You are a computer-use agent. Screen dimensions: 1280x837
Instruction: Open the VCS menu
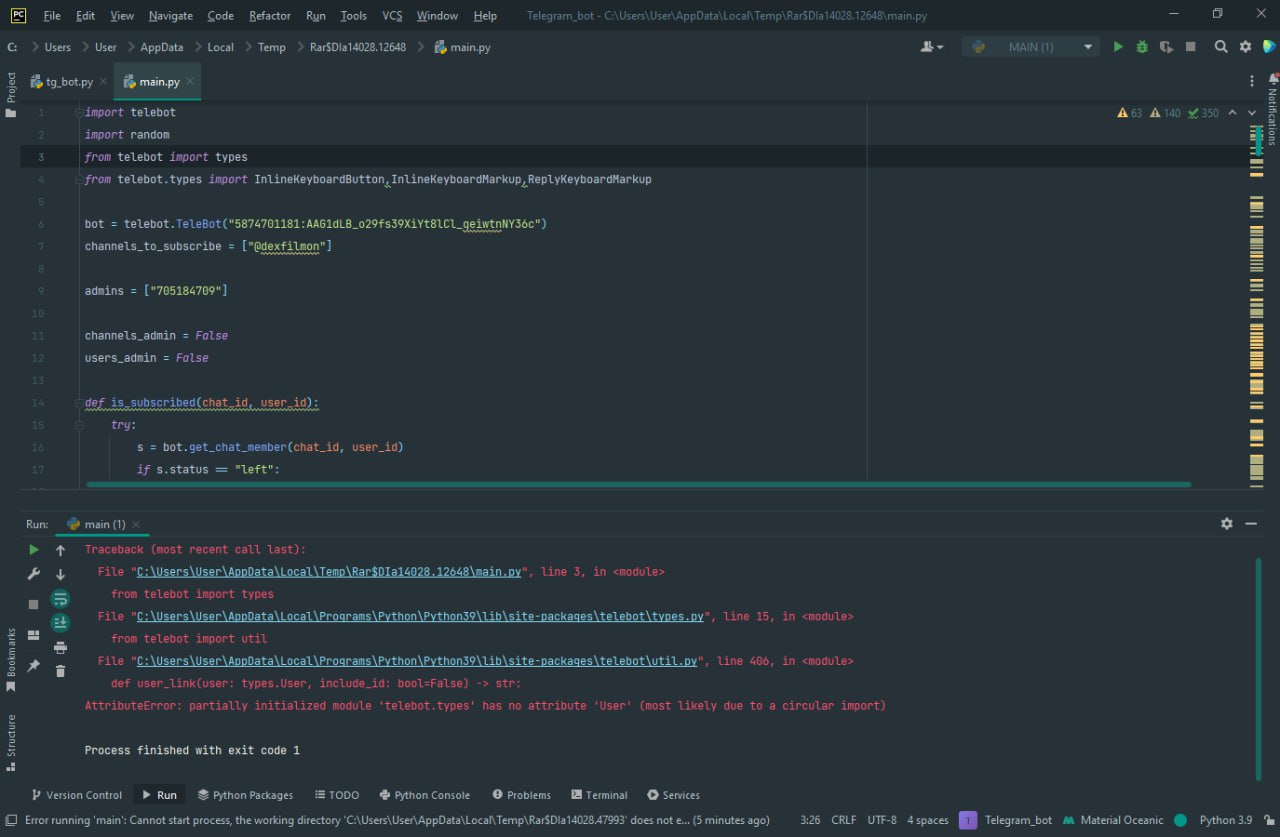tap(391, 15)
